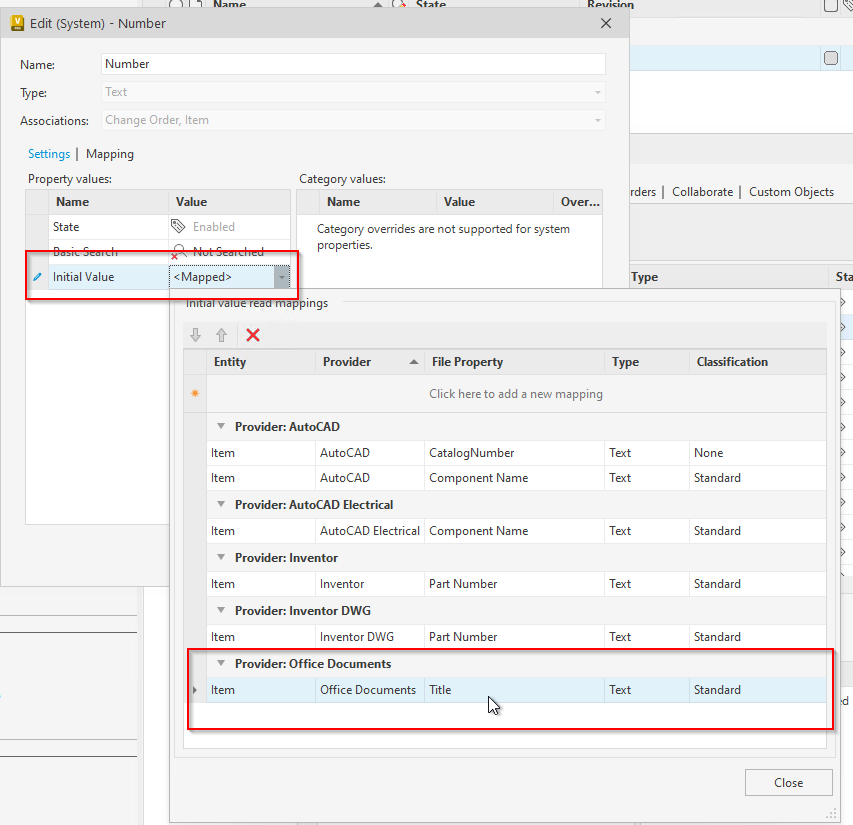Click the yellow property icon in dialog title bar
The width and height of the screenshot is (853, 825).
coord(17,22)
